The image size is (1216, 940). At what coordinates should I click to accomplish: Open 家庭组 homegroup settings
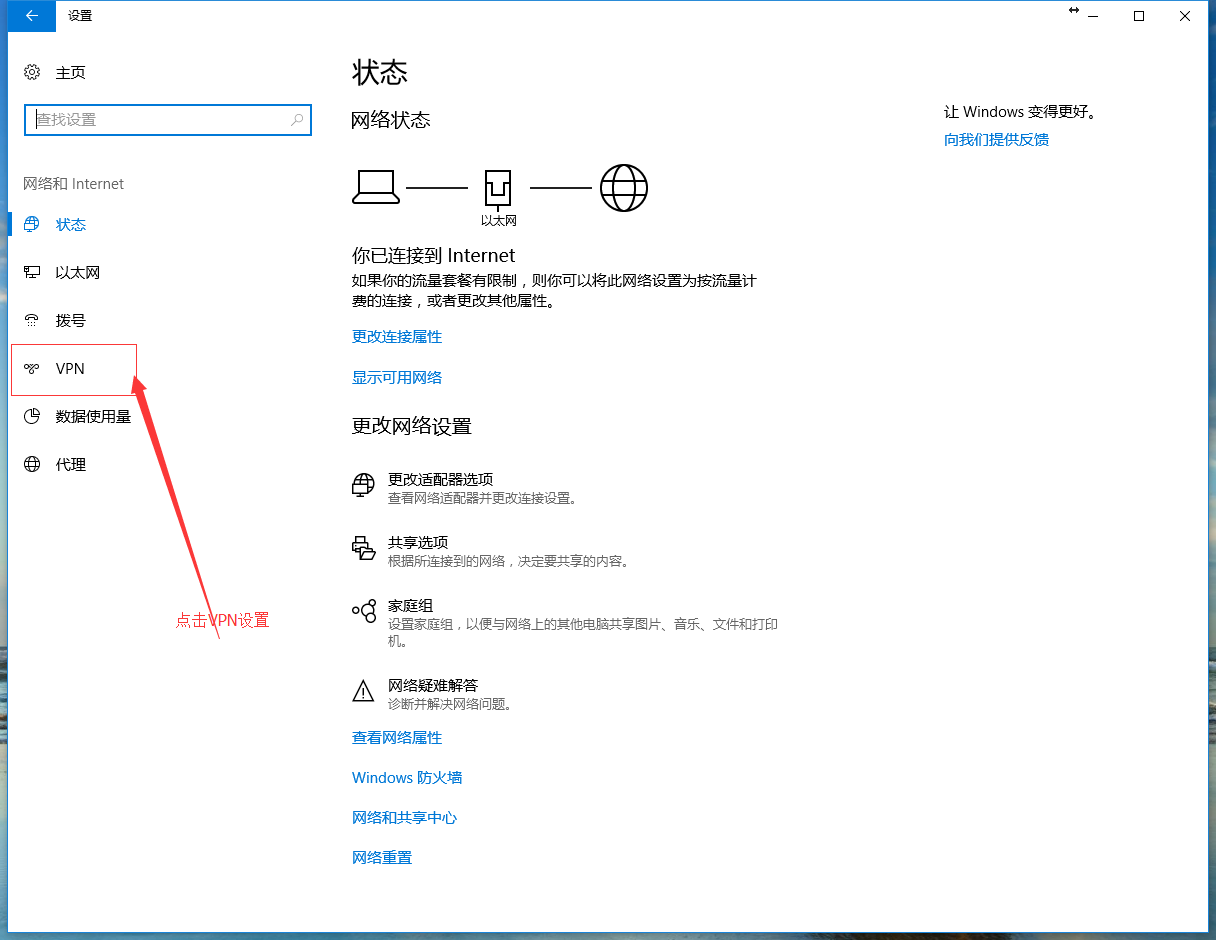click(410, 607)
